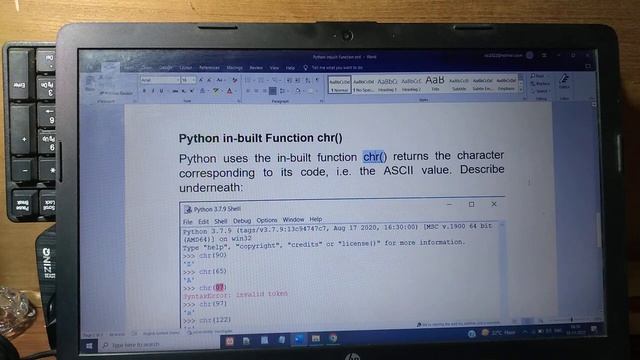Click the Sort paragraph icon
This screenshot has width=640, height=360.
click(308, 80)
